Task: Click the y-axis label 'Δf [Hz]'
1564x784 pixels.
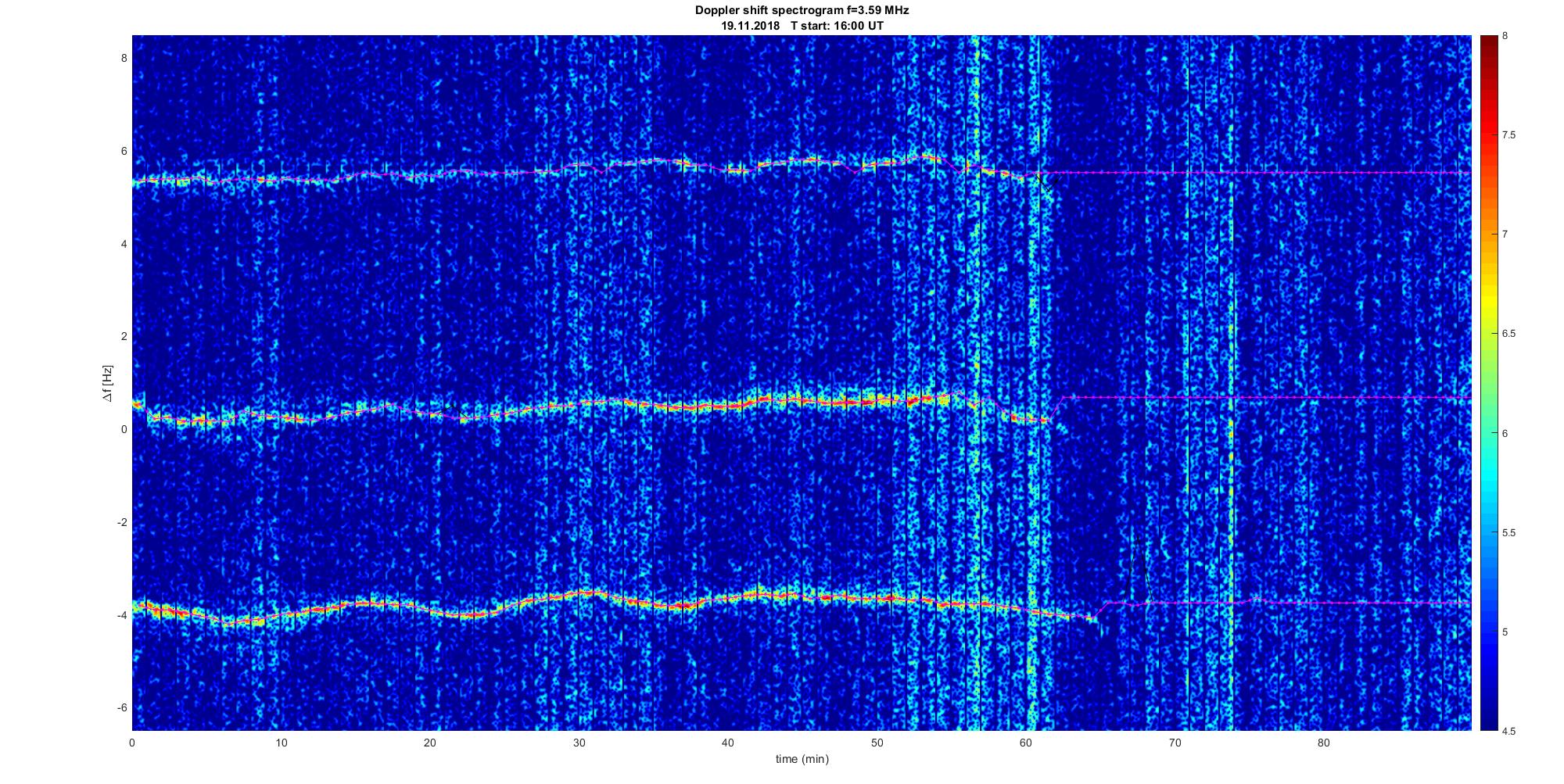Action: 107,383
